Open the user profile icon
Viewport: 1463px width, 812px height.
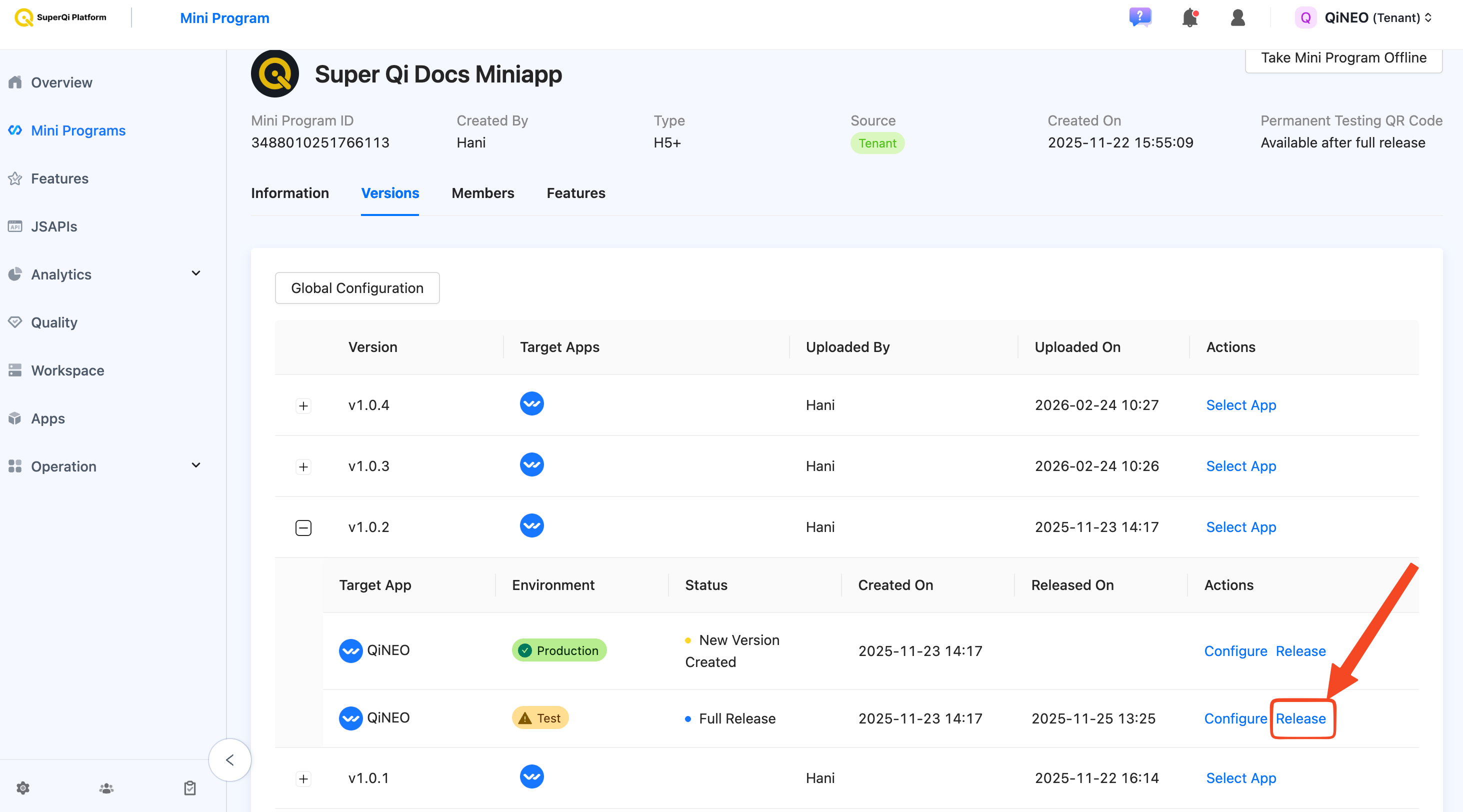coord(1237,17)
